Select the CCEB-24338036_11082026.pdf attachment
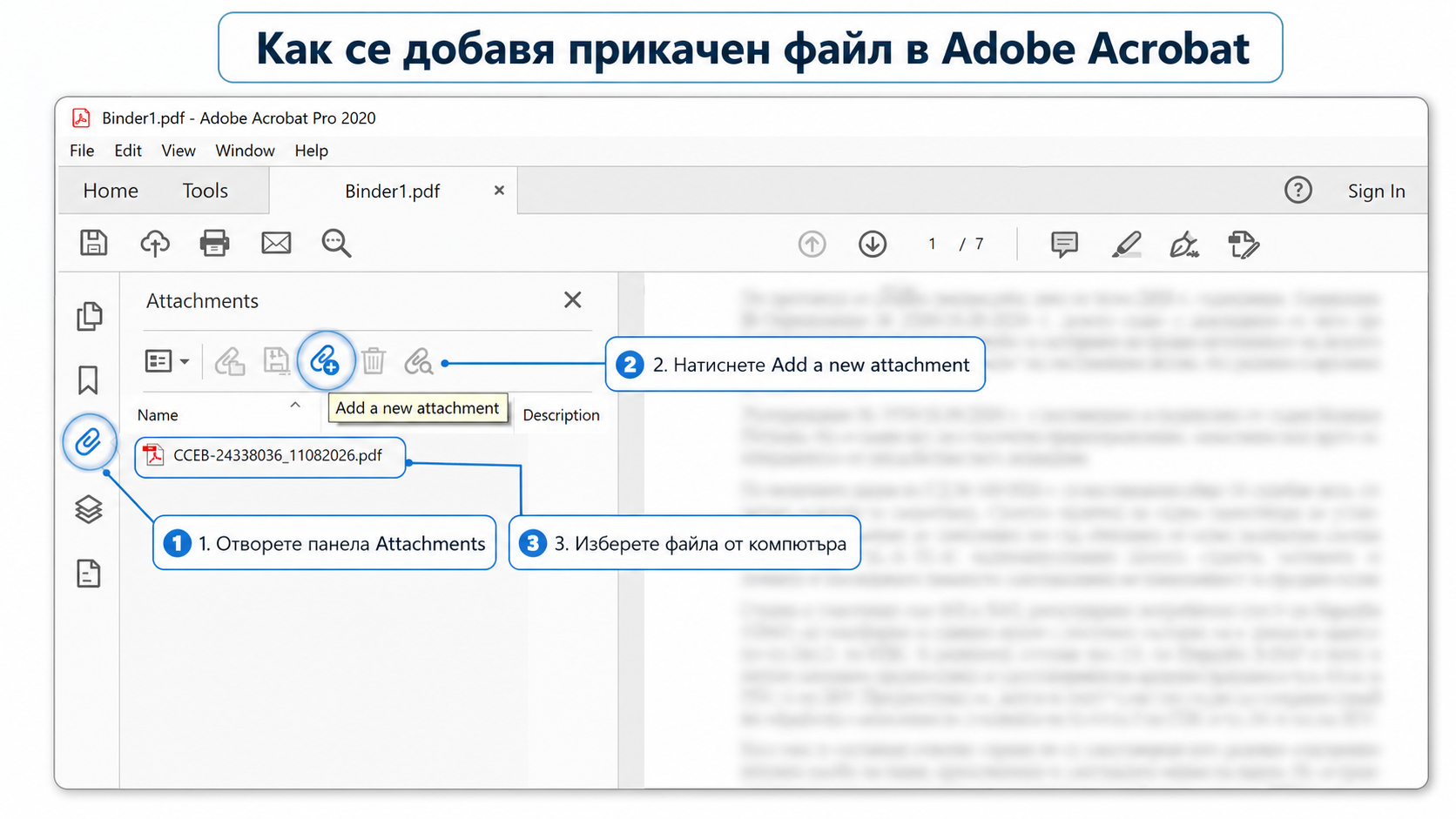 pos(270,456)
